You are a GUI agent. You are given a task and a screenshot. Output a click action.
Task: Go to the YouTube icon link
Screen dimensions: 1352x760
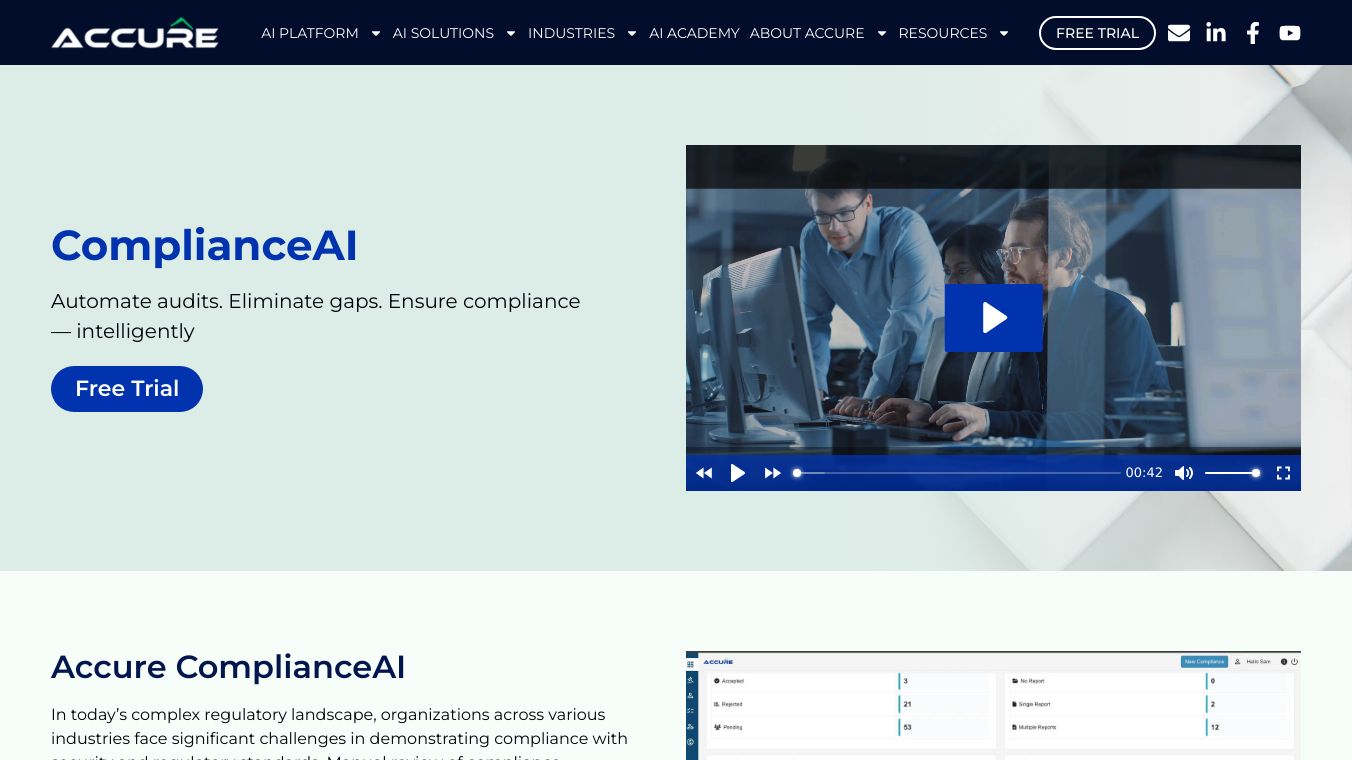[1290, 33]
